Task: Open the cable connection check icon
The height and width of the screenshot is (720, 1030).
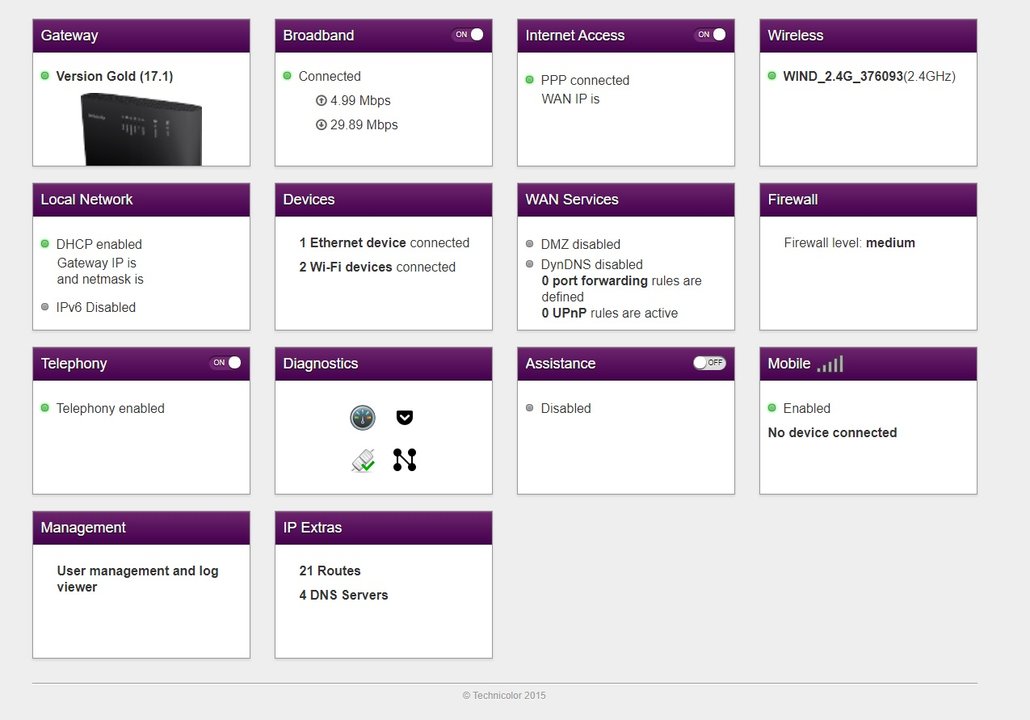Action: pyautogui.click(x=363, y=461)
